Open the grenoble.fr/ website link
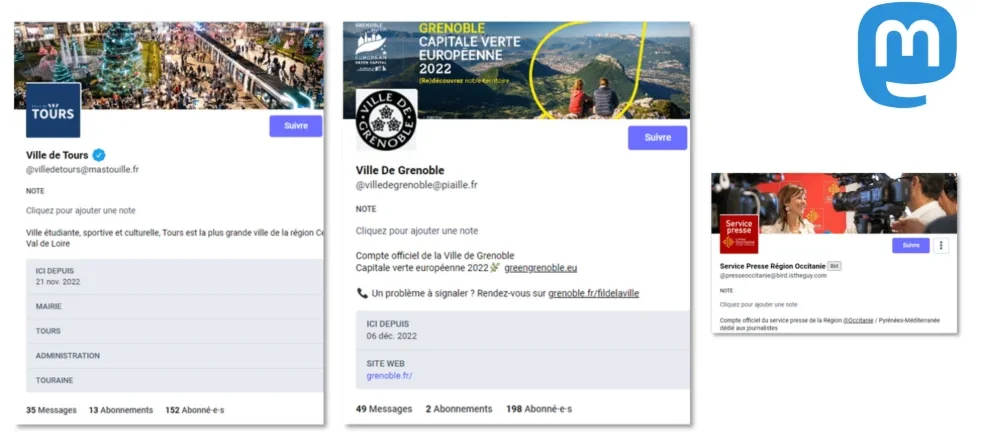Screen dimensions: 985x438 [389, 376]
